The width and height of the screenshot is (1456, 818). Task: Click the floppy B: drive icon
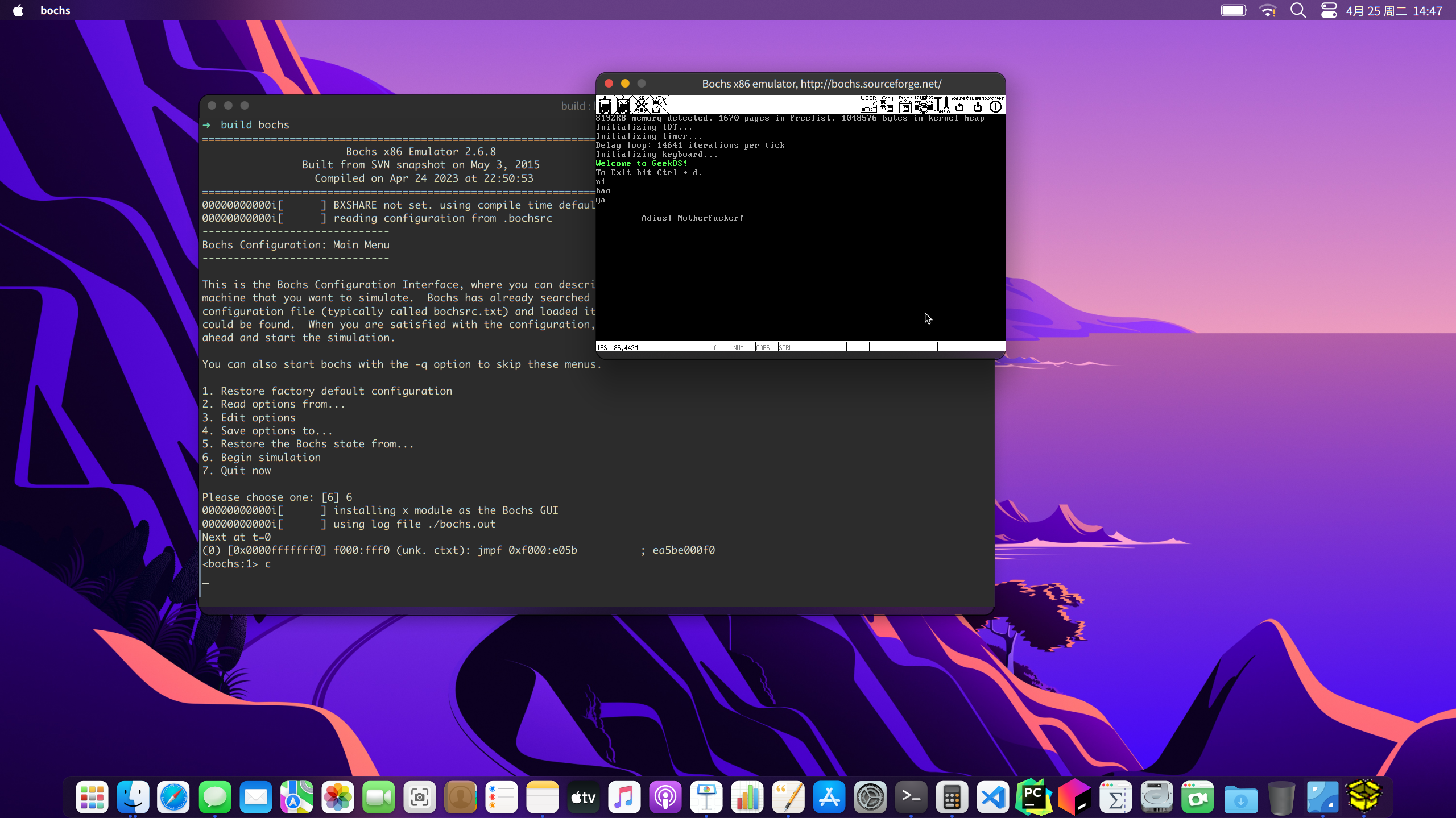tap(623, 105)
